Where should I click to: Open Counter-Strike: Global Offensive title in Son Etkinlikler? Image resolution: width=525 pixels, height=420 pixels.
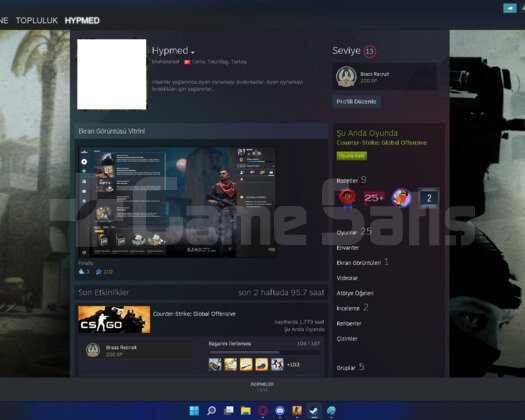click(194, 314)
